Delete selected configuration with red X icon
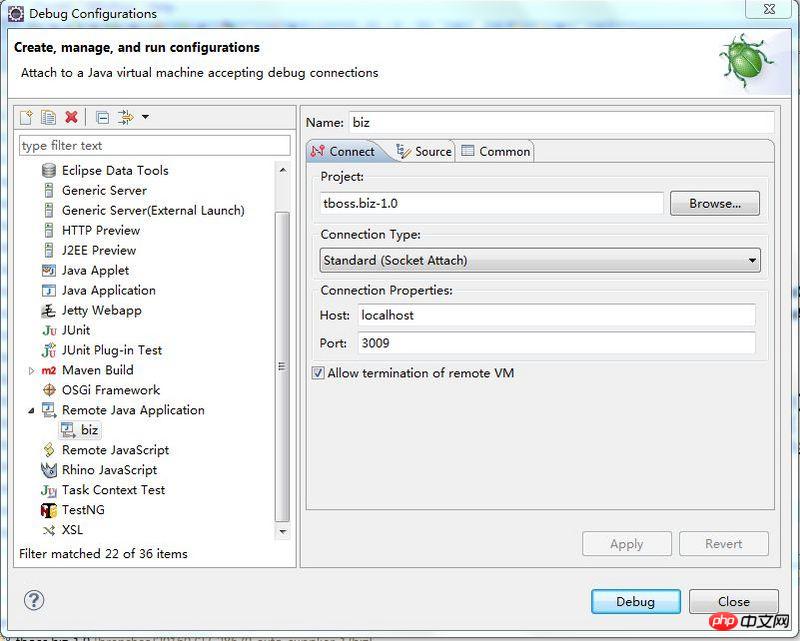The image size is (800, 641). (x=71, y=118)
